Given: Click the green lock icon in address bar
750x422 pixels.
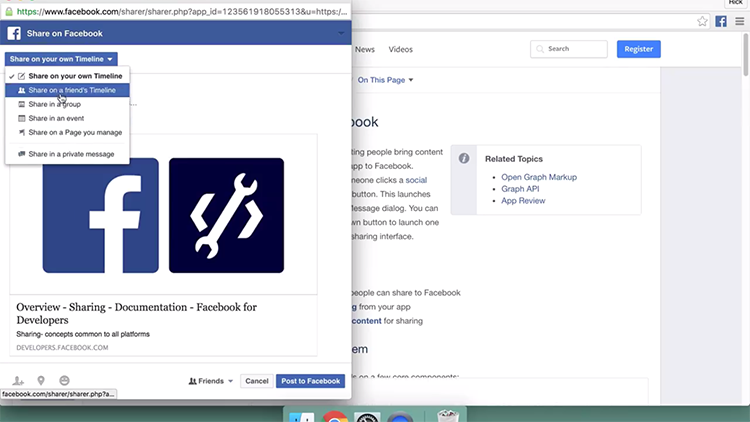Looking at the screenshot, I should (9, 11).
